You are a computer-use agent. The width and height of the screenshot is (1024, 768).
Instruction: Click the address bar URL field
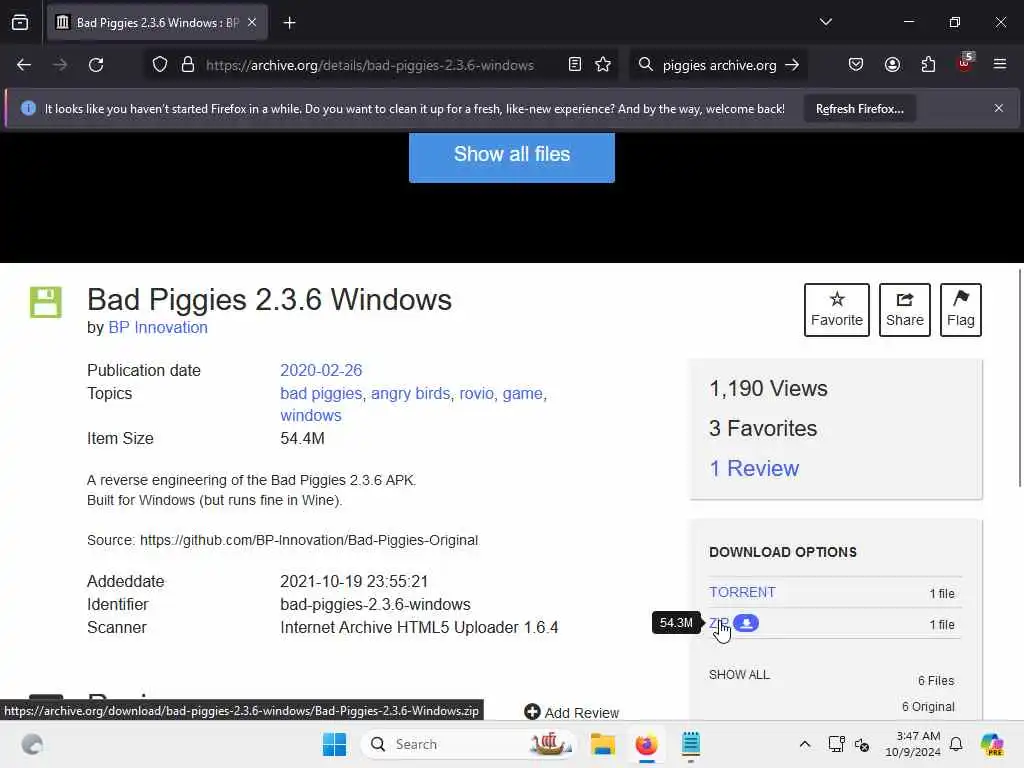click(370, 65)
